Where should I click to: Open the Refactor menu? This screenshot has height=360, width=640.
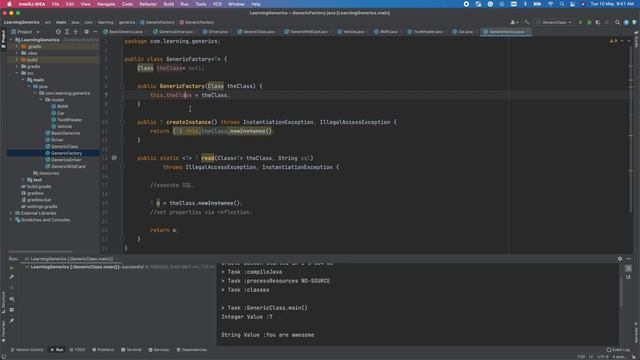click(x=148, y=4)
